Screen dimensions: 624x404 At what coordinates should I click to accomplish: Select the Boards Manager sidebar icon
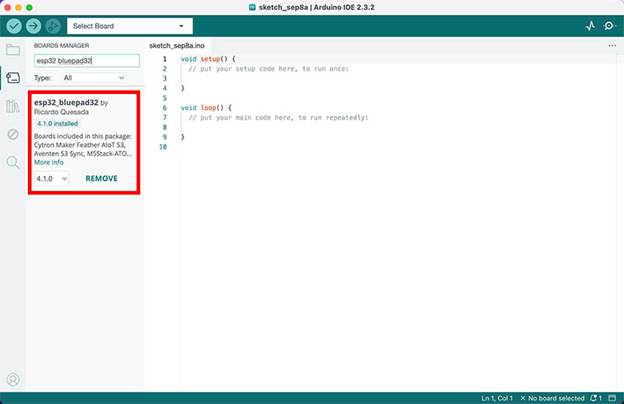coord(13,77)
